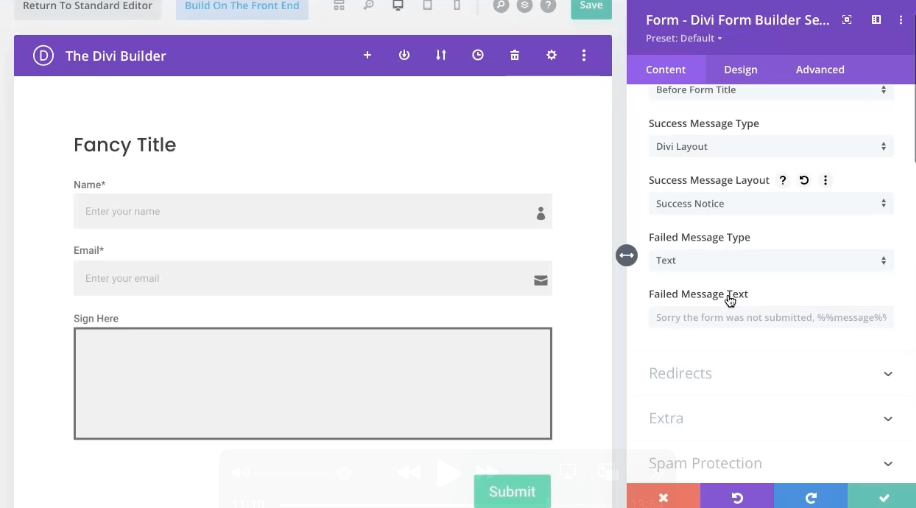Image resolution: width=916 pixels, height=508 pixels.
Task: Show help for Success Message Layout
Action: [783, 180]
